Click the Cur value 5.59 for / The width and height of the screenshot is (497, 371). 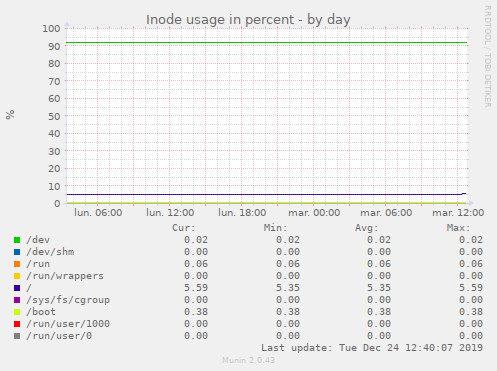[x=196, y=288]
